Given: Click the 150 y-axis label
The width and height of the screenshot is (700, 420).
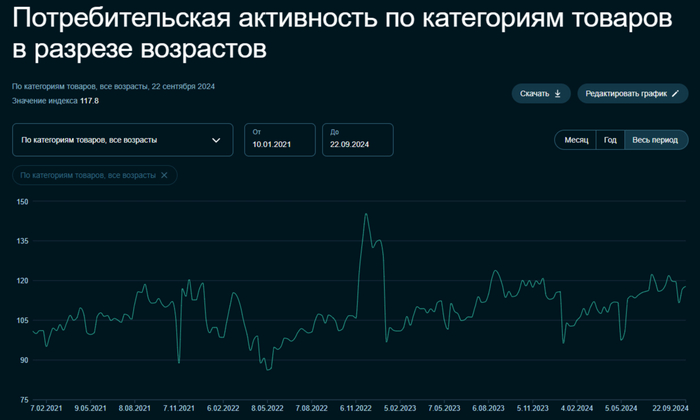Looking at the screenshot, I should [23, 202].
